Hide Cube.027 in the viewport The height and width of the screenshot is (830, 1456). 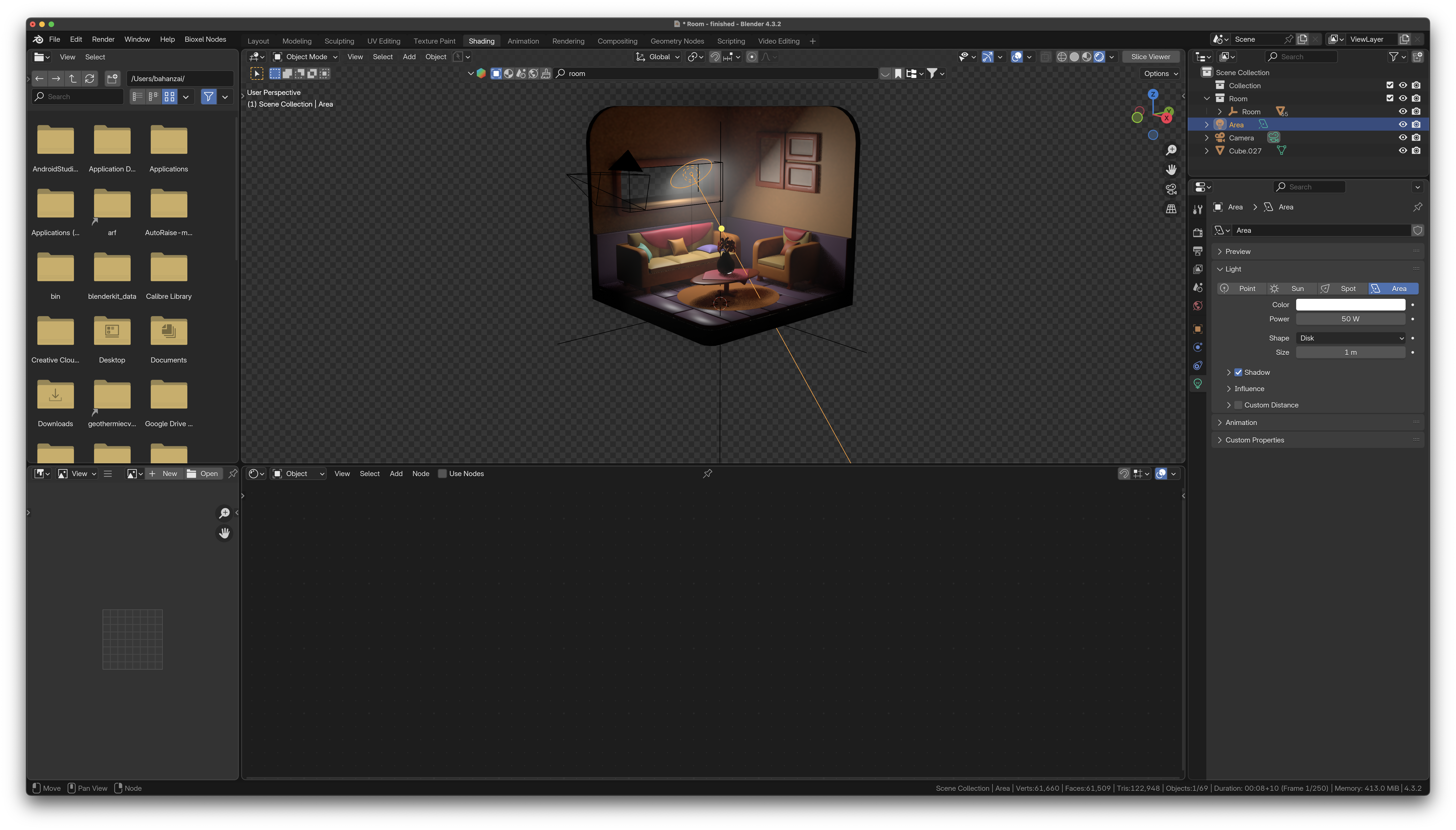(x=1403, y=151)
